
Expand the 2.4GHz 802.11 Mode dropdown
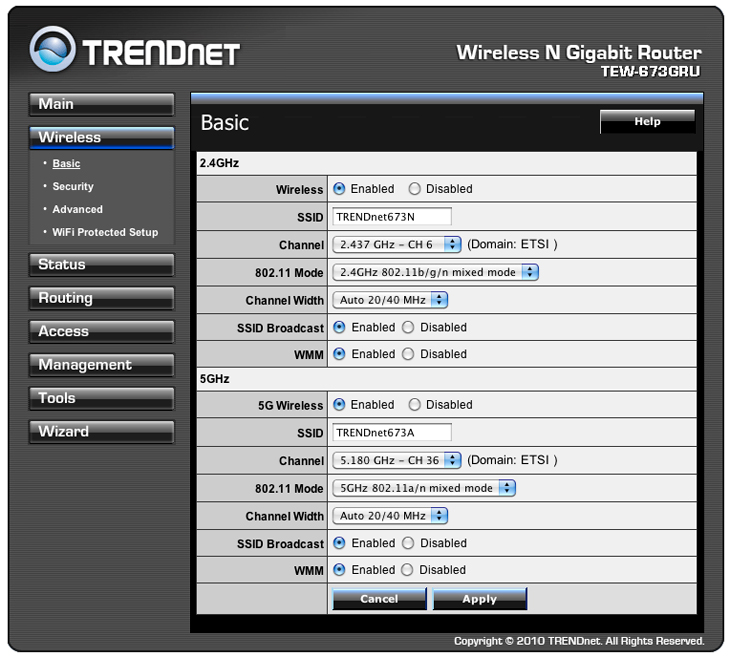coord(434,272)
